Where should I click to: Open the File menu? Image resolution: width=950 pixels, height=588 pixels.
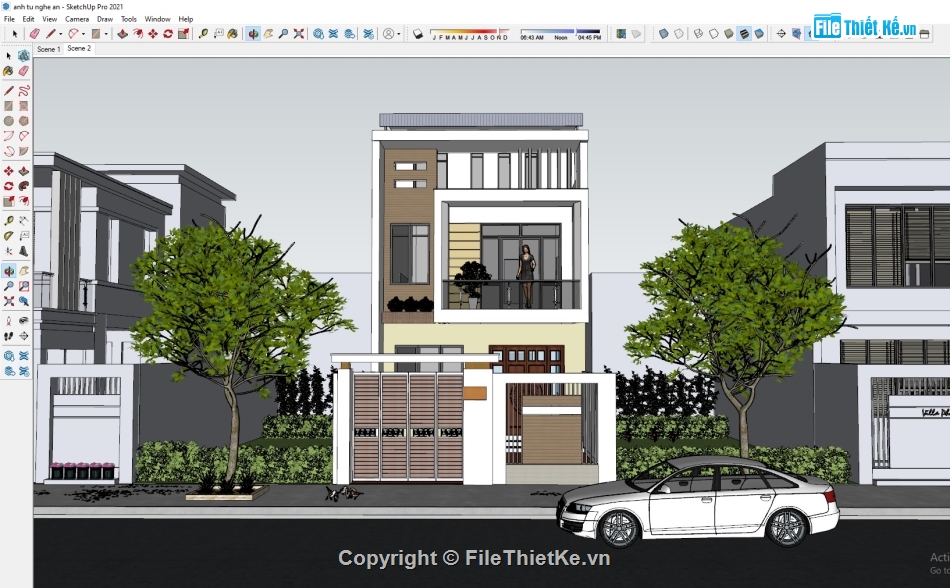pos(9,19)
